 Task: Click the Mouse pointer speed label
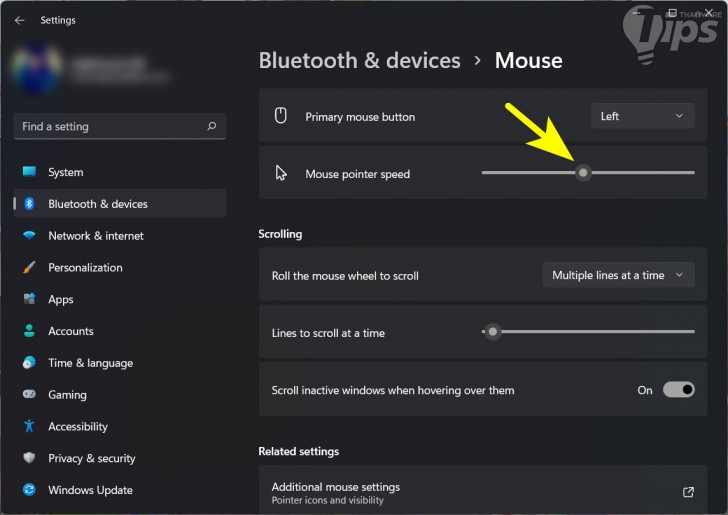(x=358, y=174)
